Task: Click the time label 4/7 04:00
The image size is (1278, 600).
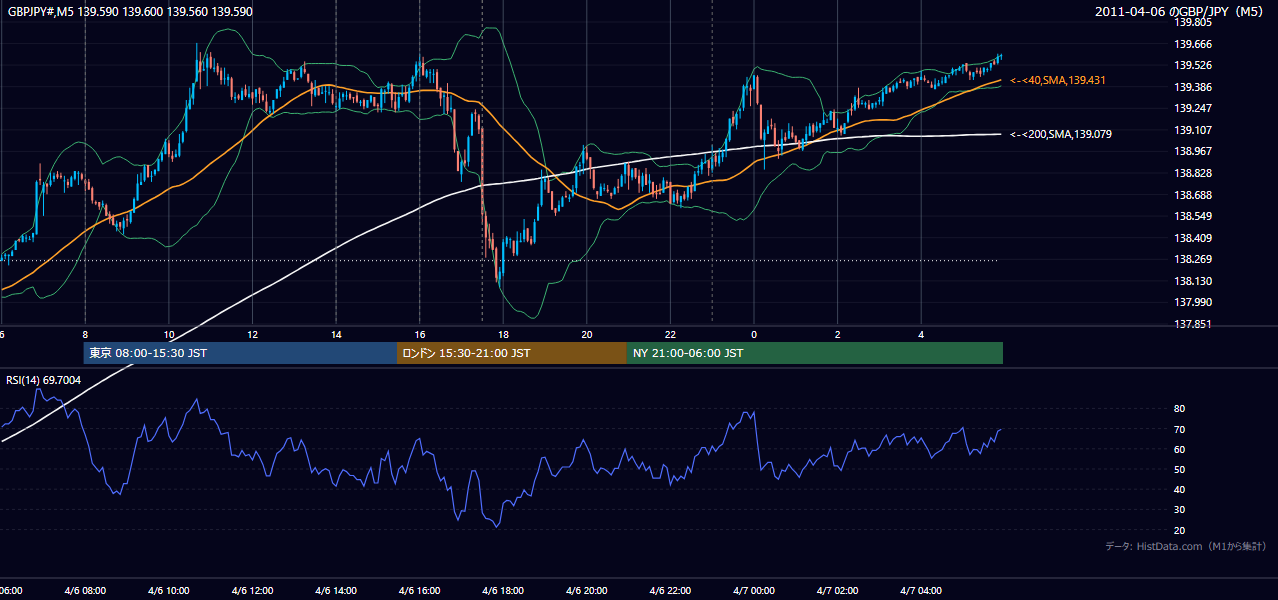Action: (922, 591)
